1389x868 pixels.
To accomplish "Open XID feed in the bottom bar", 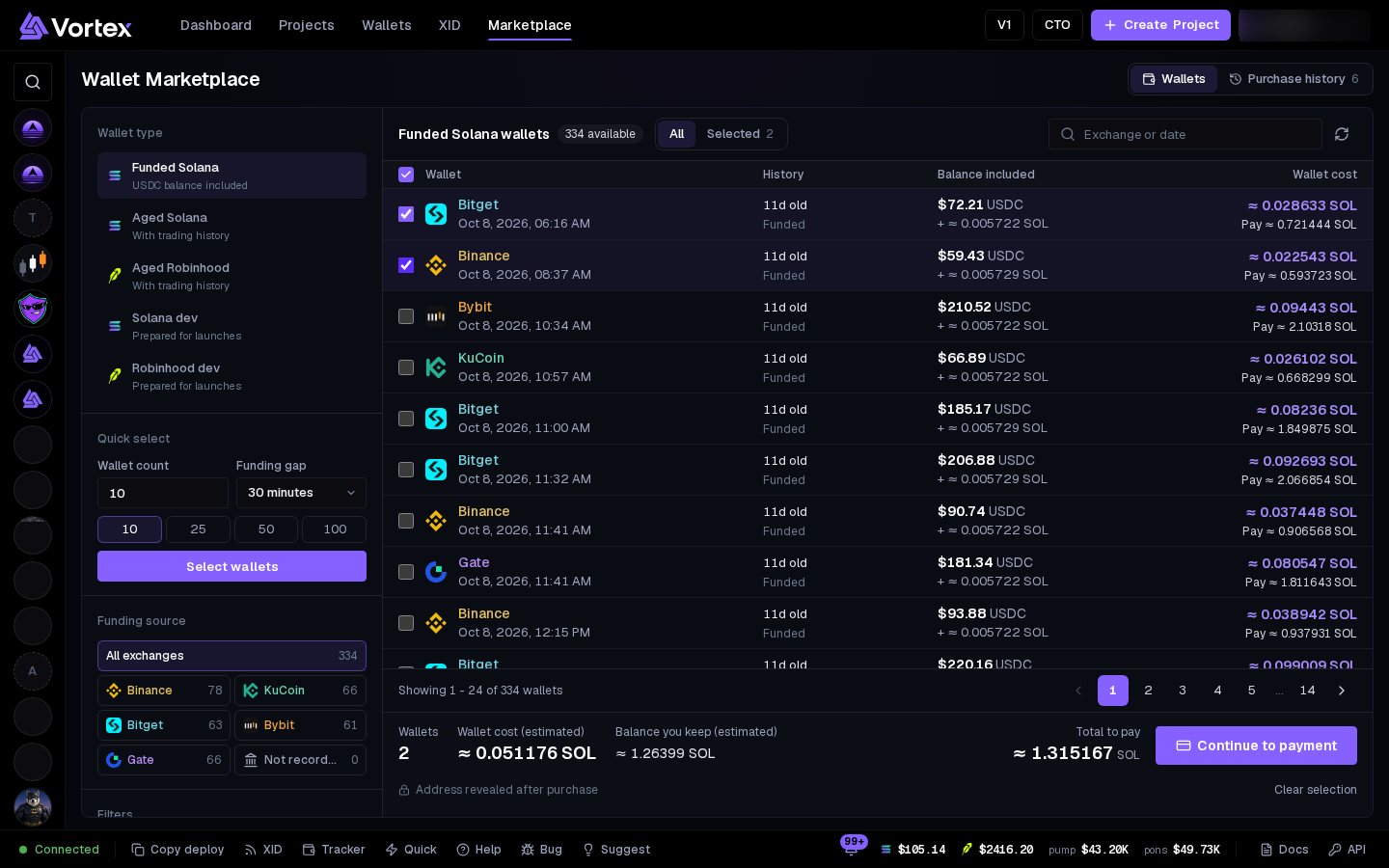I will [263, 850].
